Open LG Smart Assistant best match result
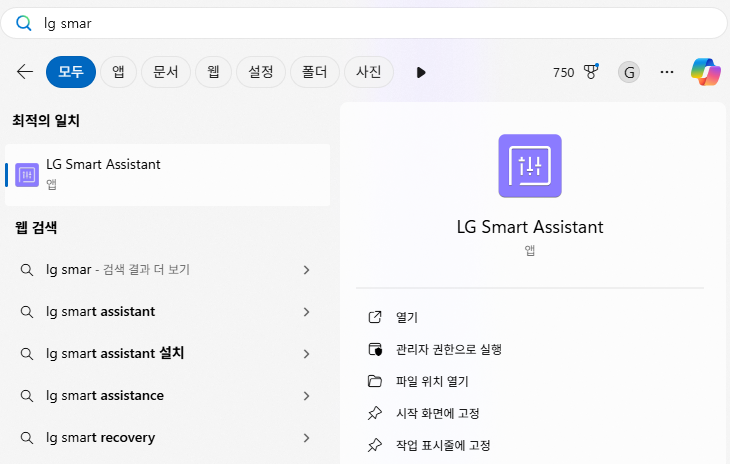 tap(168, 175)
